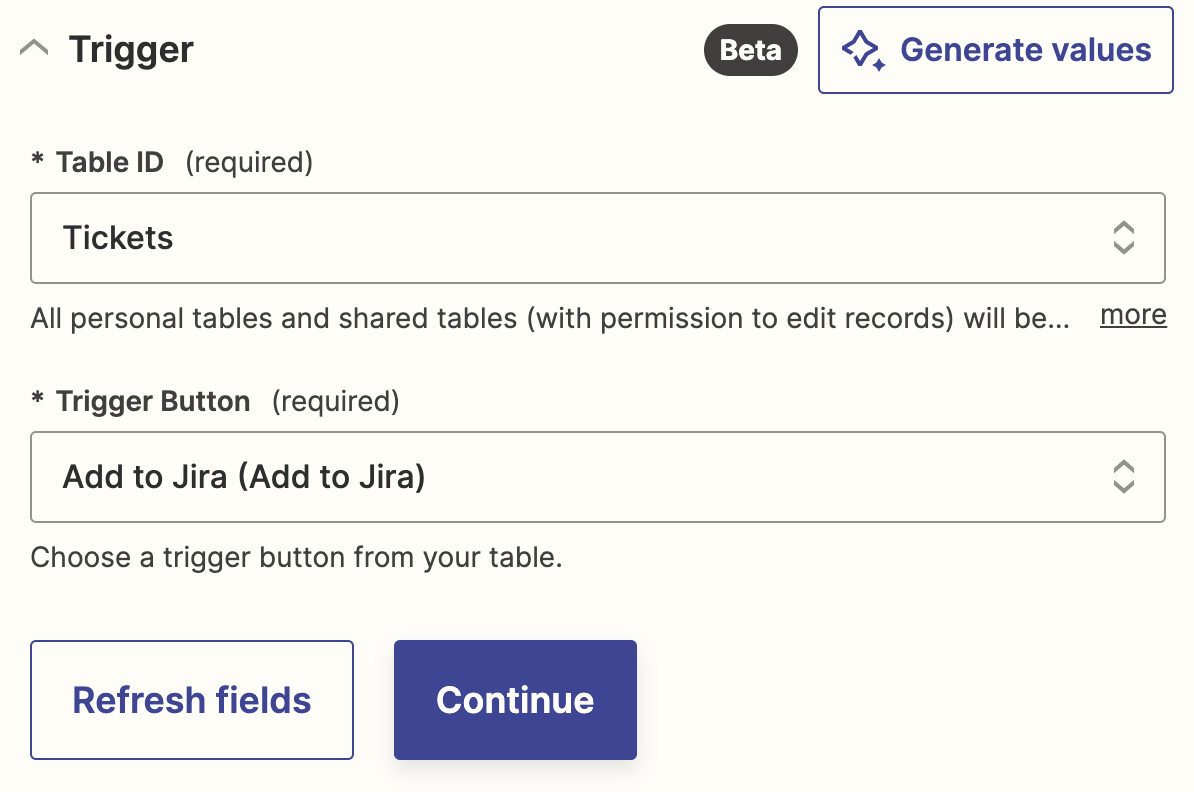The image size is (1194, 792).
Task: Click the Trigger Button field label
Action: pyautogui.click(x=153, y=402)
